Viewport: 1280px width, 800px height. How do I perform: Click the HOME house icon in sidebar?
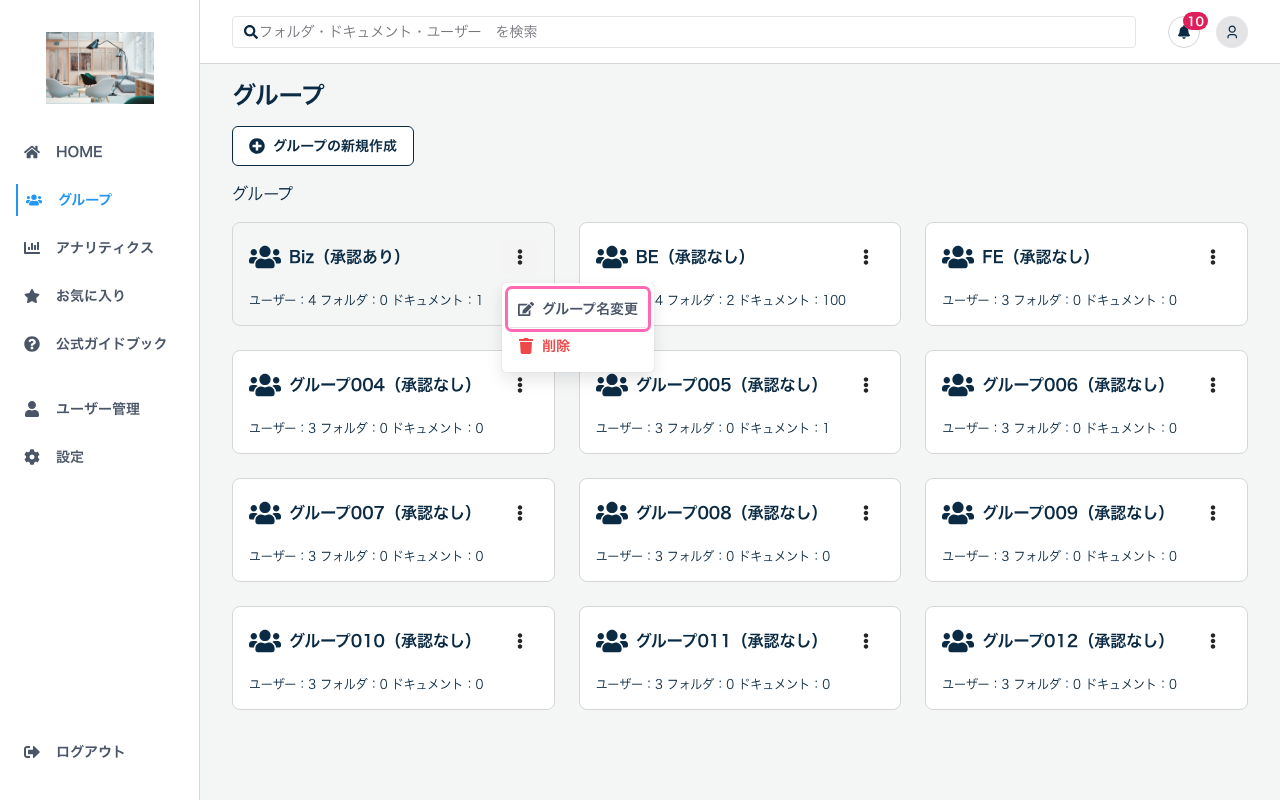[x=32, y=152]
